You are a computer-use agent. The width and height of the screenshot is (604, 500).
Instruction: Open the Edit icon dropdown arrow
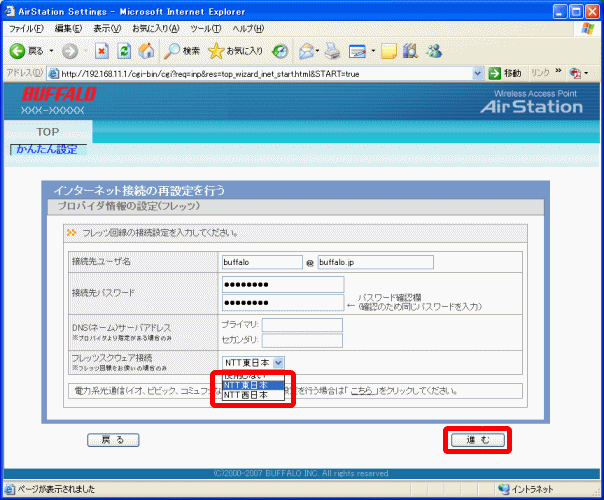[373, 51]
